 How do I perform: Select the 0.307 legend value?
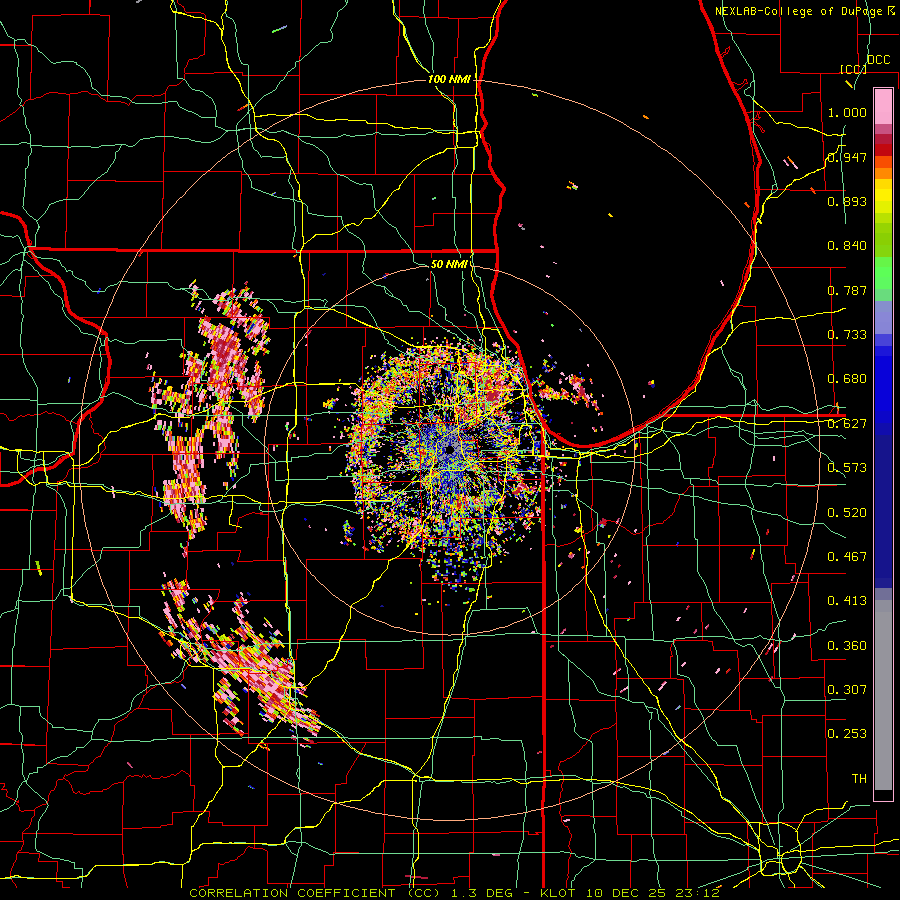(847, 689)
